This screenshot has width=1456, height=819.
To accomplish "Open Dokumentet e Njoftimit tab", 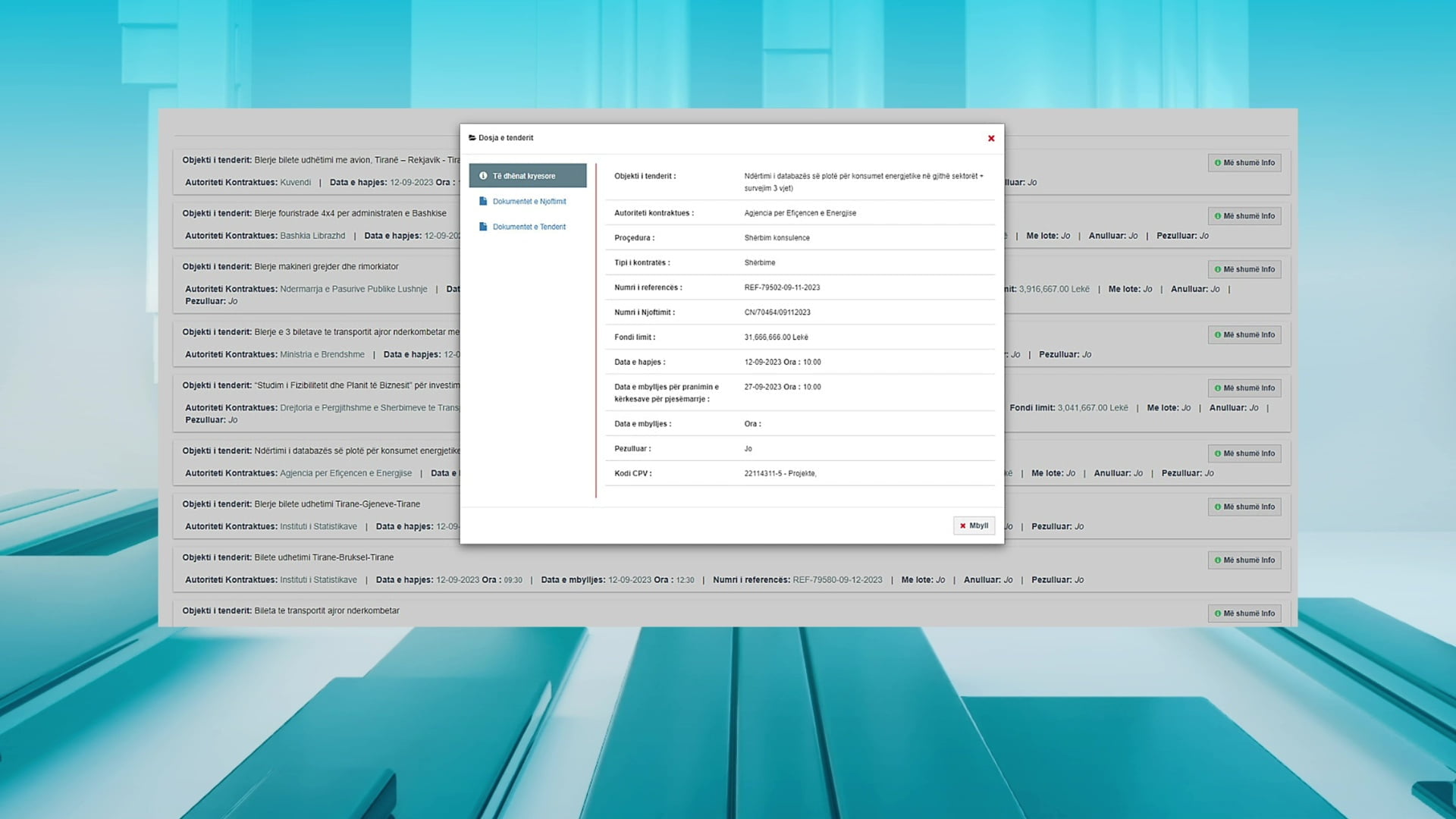I will [x=529, y=202].
